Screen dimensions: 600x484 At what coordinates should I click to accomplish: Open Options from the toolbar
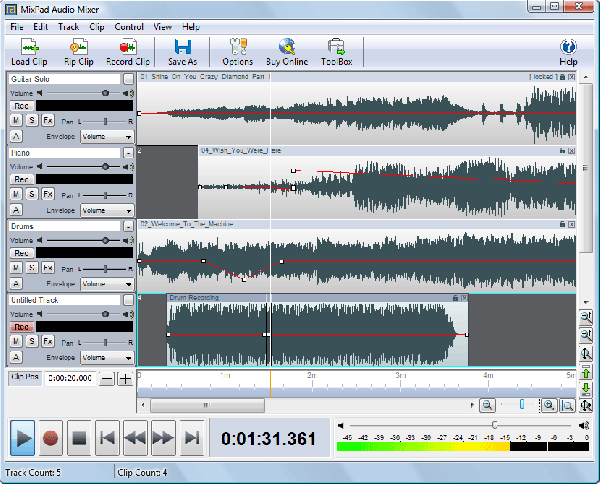pos(238,46)
